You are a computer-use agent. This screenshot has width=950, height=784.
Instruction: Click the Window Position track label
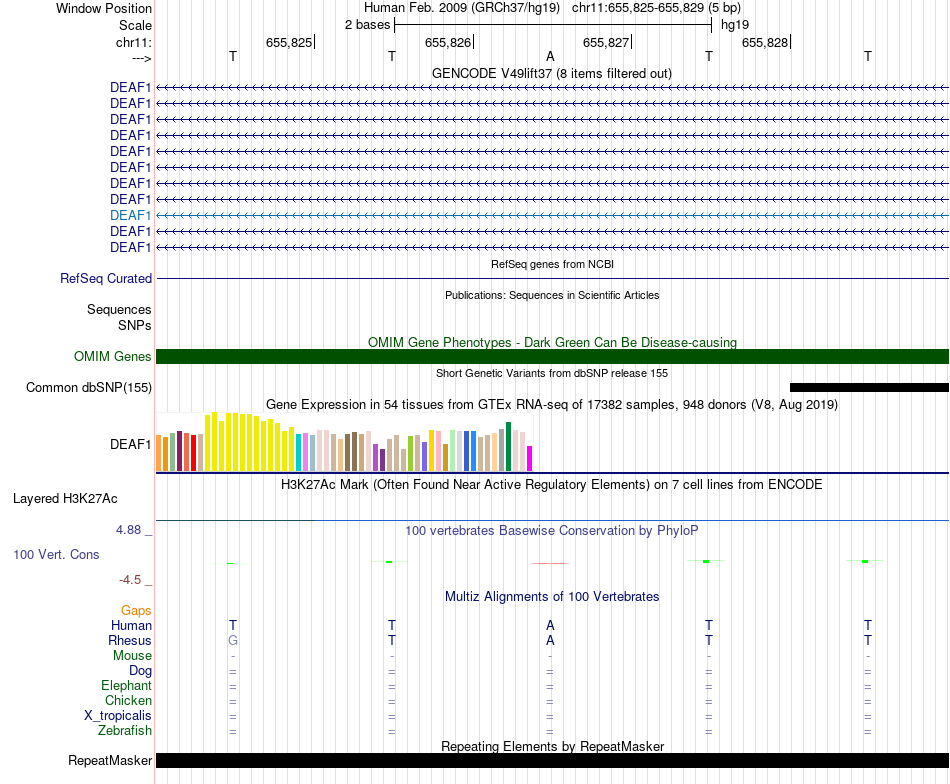coord(104,8)
